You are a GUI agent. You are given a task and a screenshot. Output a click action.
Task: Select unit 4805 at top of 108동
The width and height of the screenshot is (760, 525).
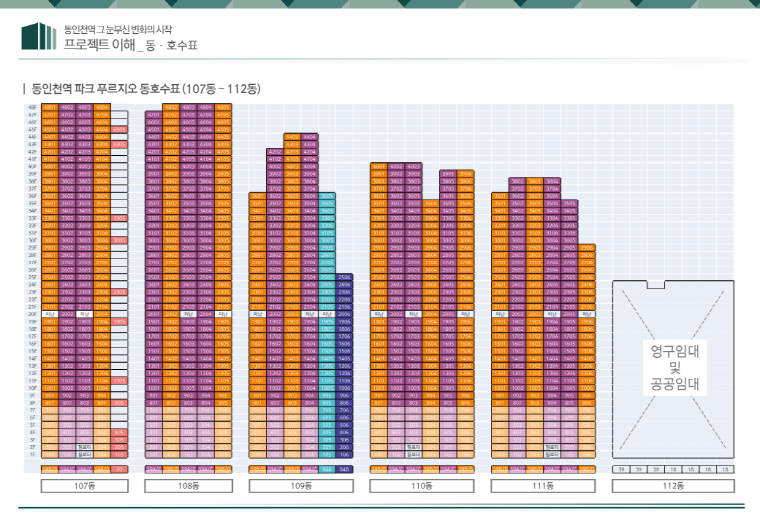click(223, 106)
